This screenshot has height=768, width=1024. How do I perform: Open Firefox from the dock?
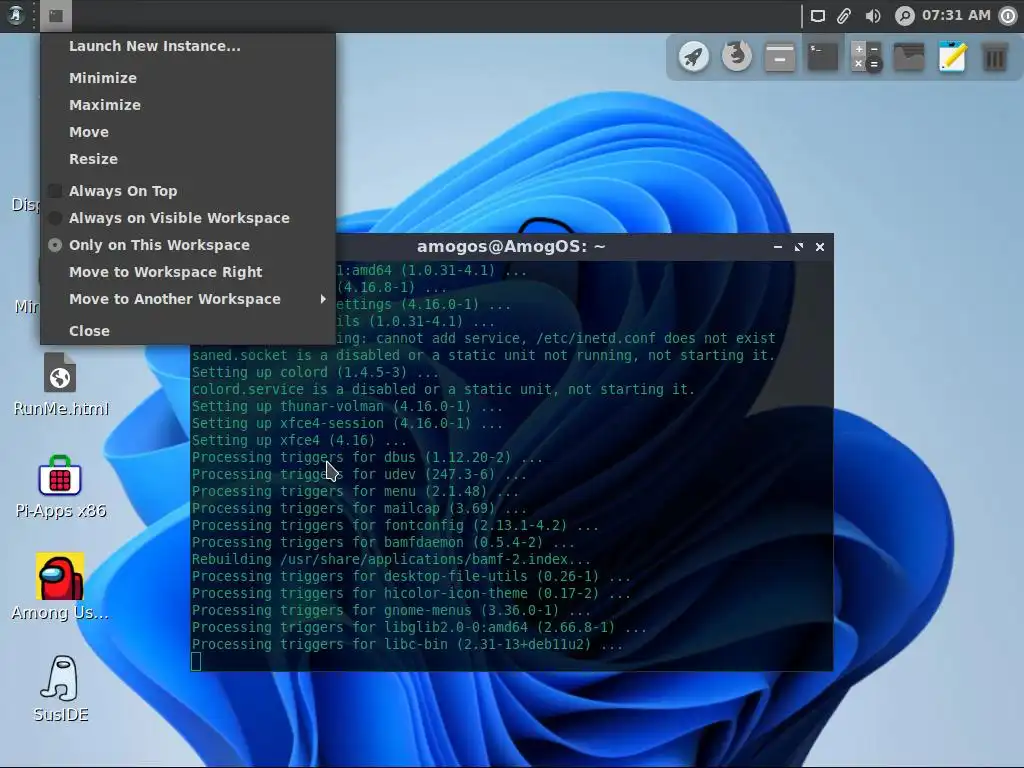pos(737,57)
